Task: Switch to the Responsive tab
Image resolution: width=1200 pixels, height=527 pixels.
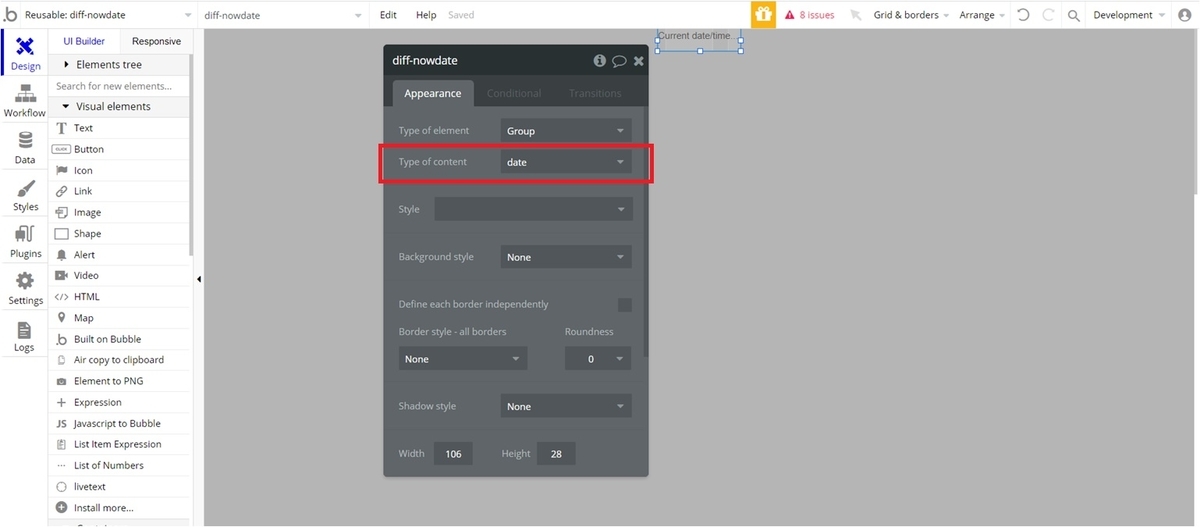Action: pyautogui.click(x=156, y=41)
